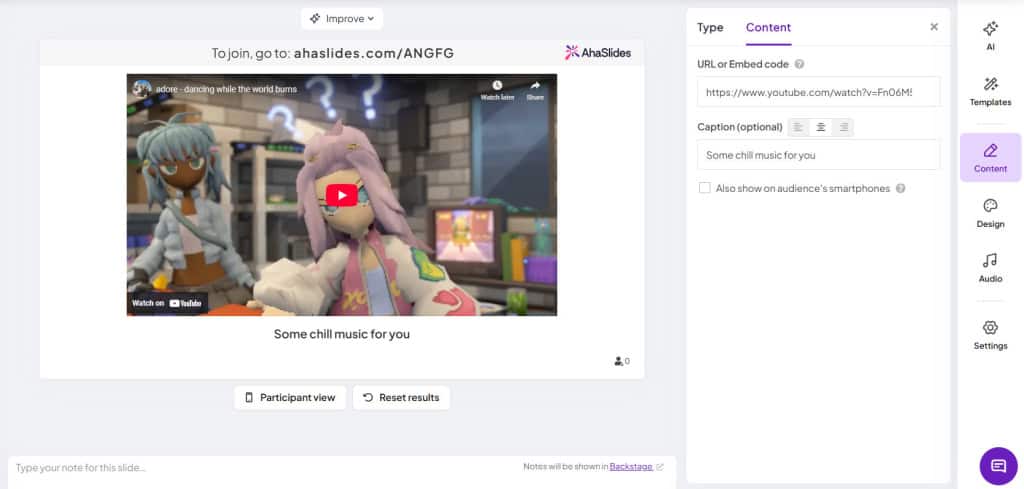This screenshot has height=489, width=1024.
Task: Click the 'Some chill music for you' slide caption
Action: (x=342, y=334)
